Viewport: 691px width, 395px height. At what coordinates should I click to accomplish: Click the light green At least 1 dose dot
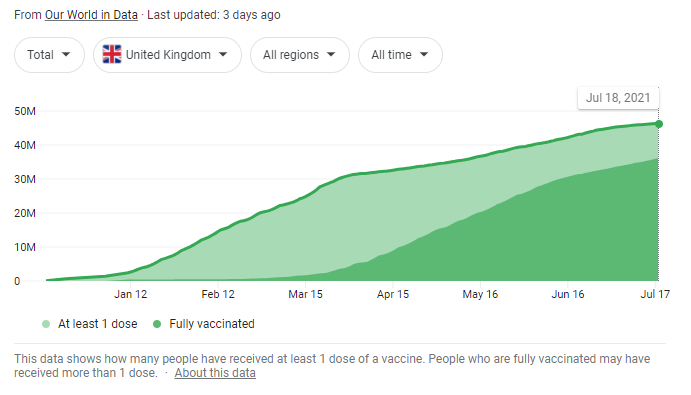pos(46,324)
